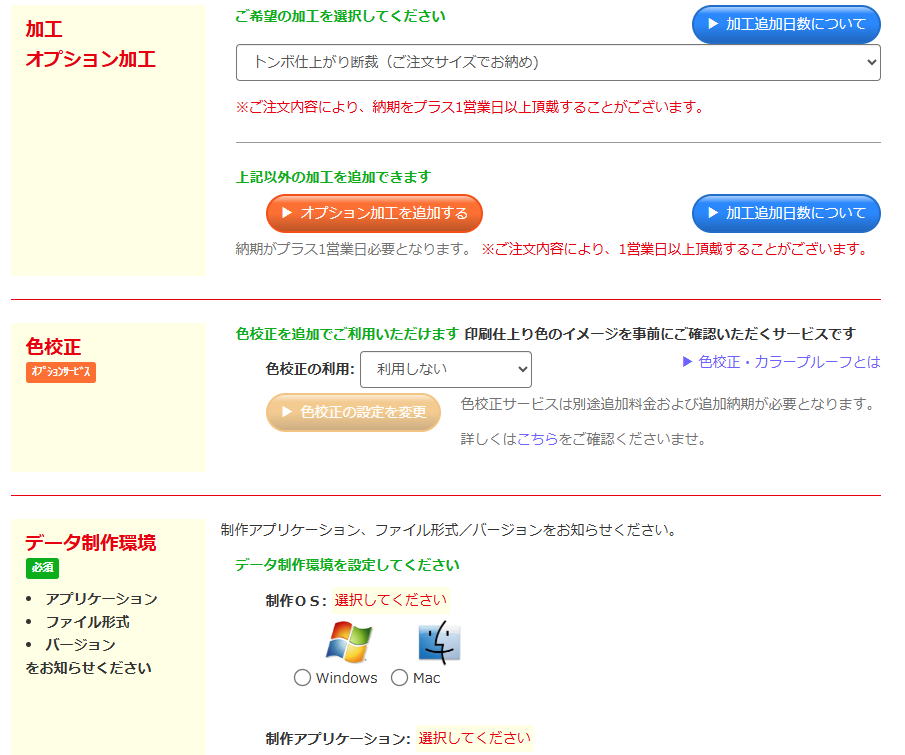Open the 色校正・カラープルーフとは link
905x755 pixels.
(x=781, y=362)
